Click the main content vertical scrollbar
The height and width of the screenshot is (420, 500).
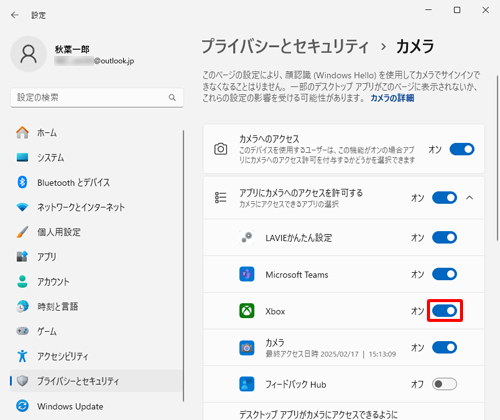[x=498, y=157]
